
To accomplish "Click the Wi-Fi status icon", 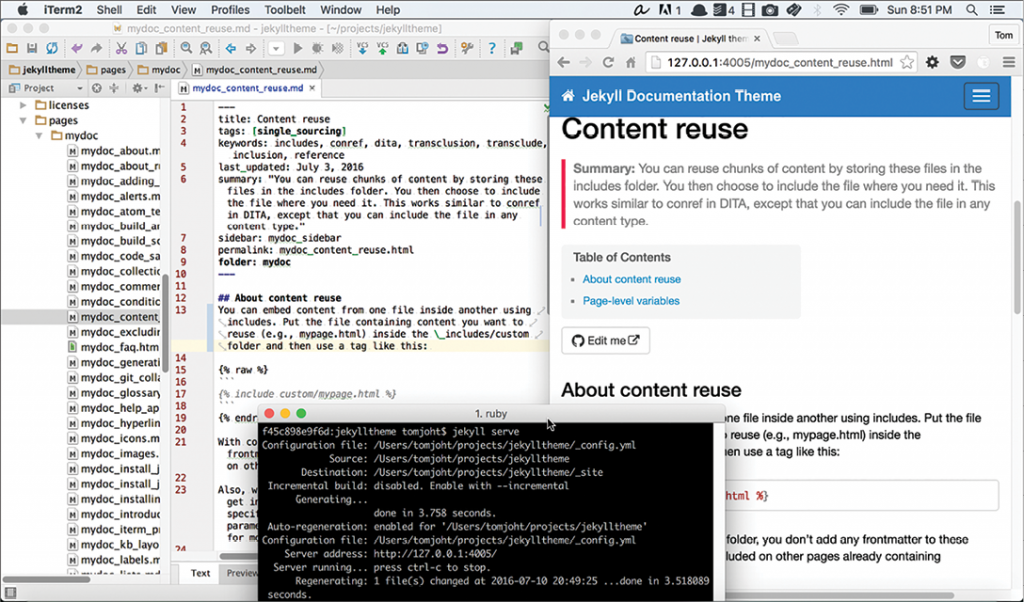I will click(x=841, y=10).
